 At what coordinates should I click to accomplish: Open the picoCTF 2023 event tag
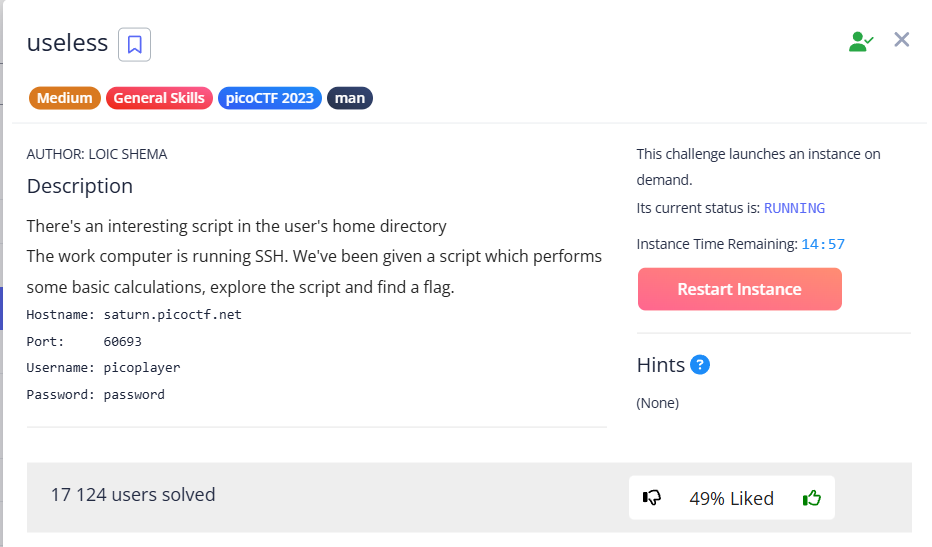tap(269, 98)
